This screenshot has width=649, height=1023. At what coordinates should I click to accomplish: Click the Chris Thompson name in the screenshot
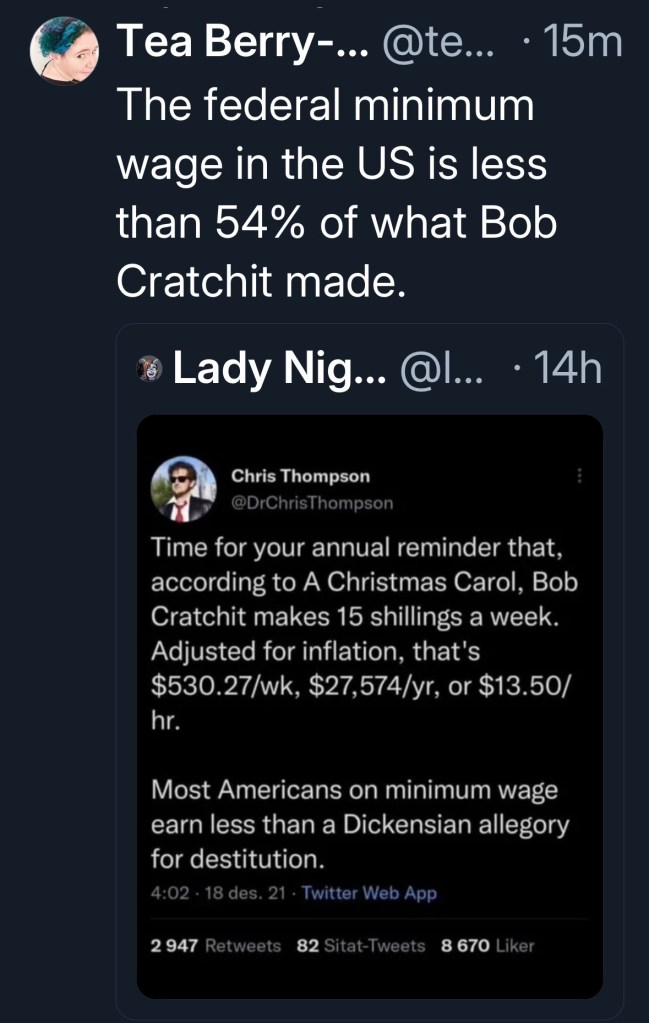[300, 476]
